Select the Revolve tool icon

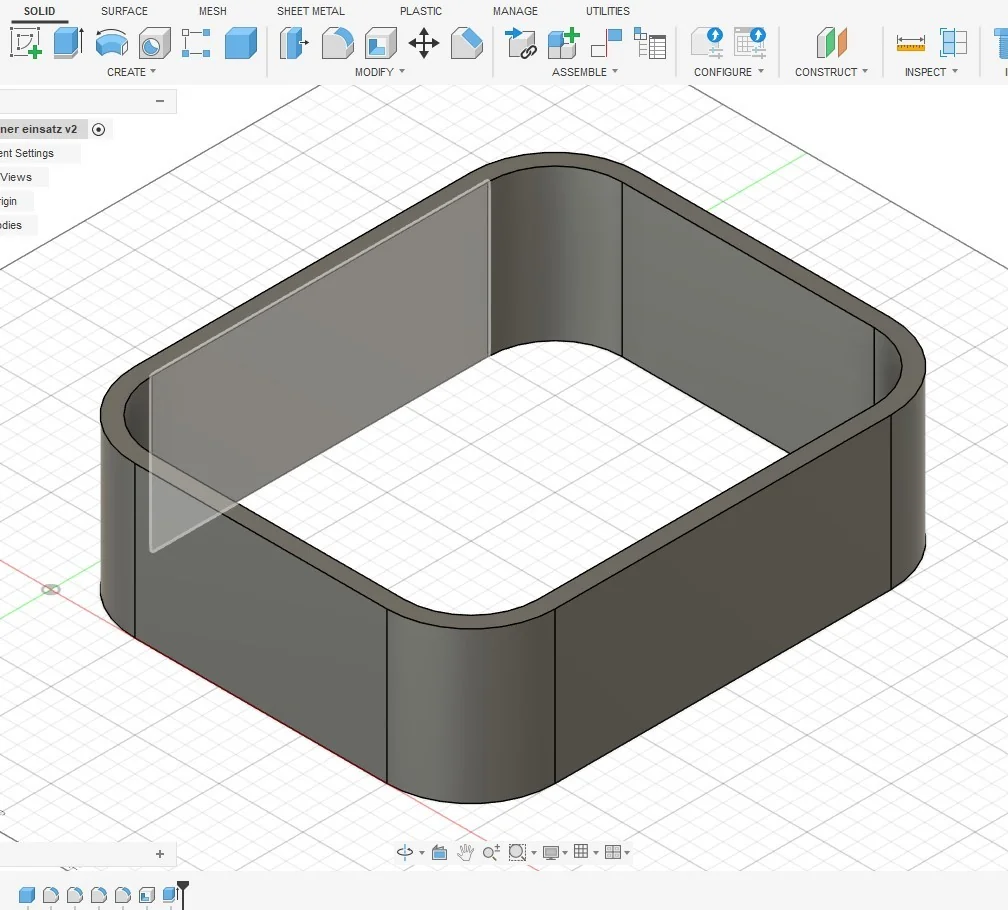(x=111, y=43)
